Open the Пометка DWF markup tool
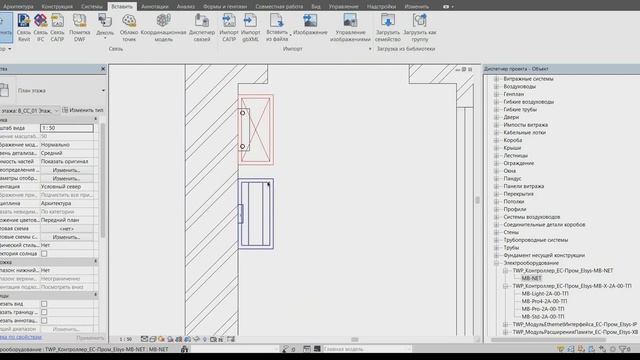Image resolution: width=640 pixels, height=360 pixels. [x=80, y=27]
